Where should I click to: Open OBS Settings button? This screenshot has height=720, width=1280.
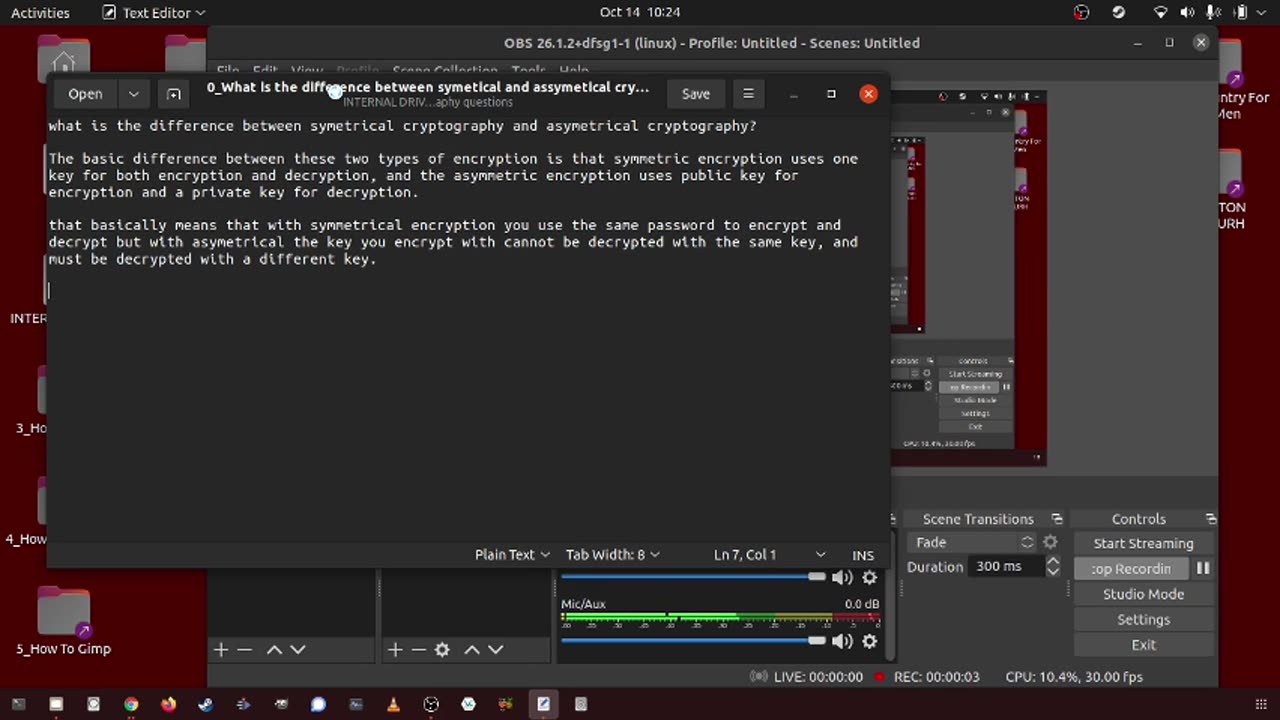coord(1143,619)
